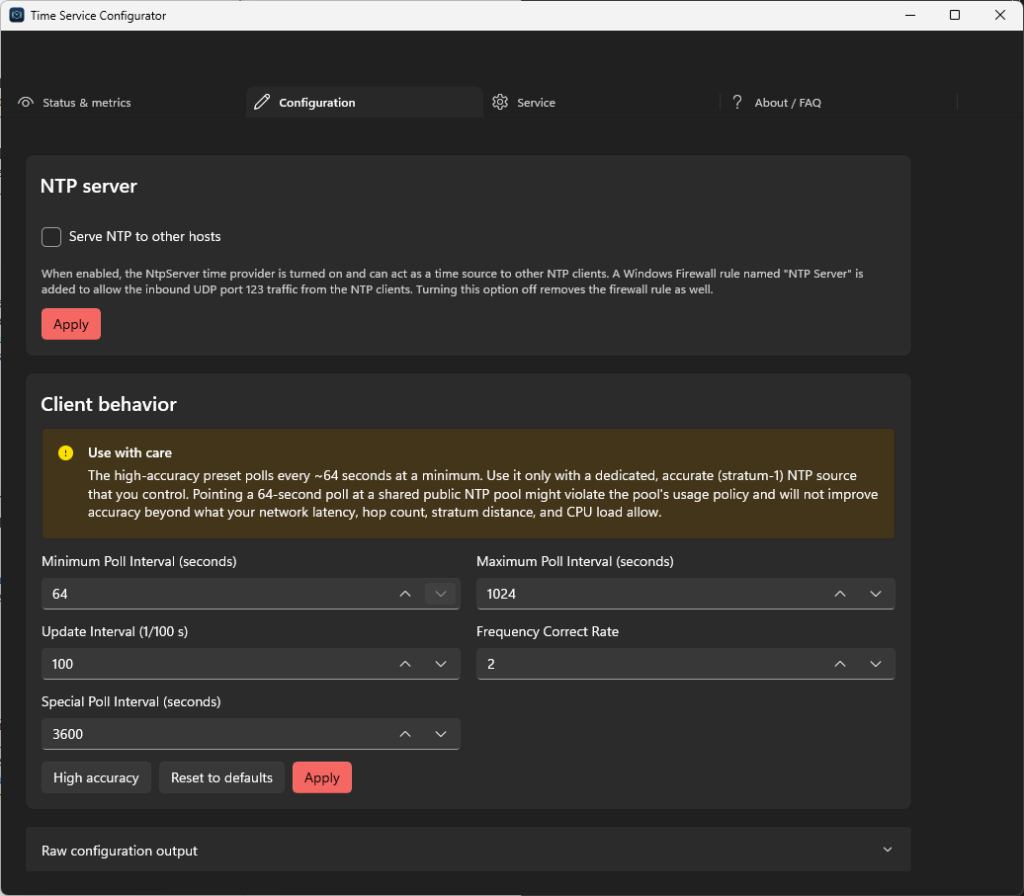Click the question mark icon beside About / FAQ

(737, 102)
